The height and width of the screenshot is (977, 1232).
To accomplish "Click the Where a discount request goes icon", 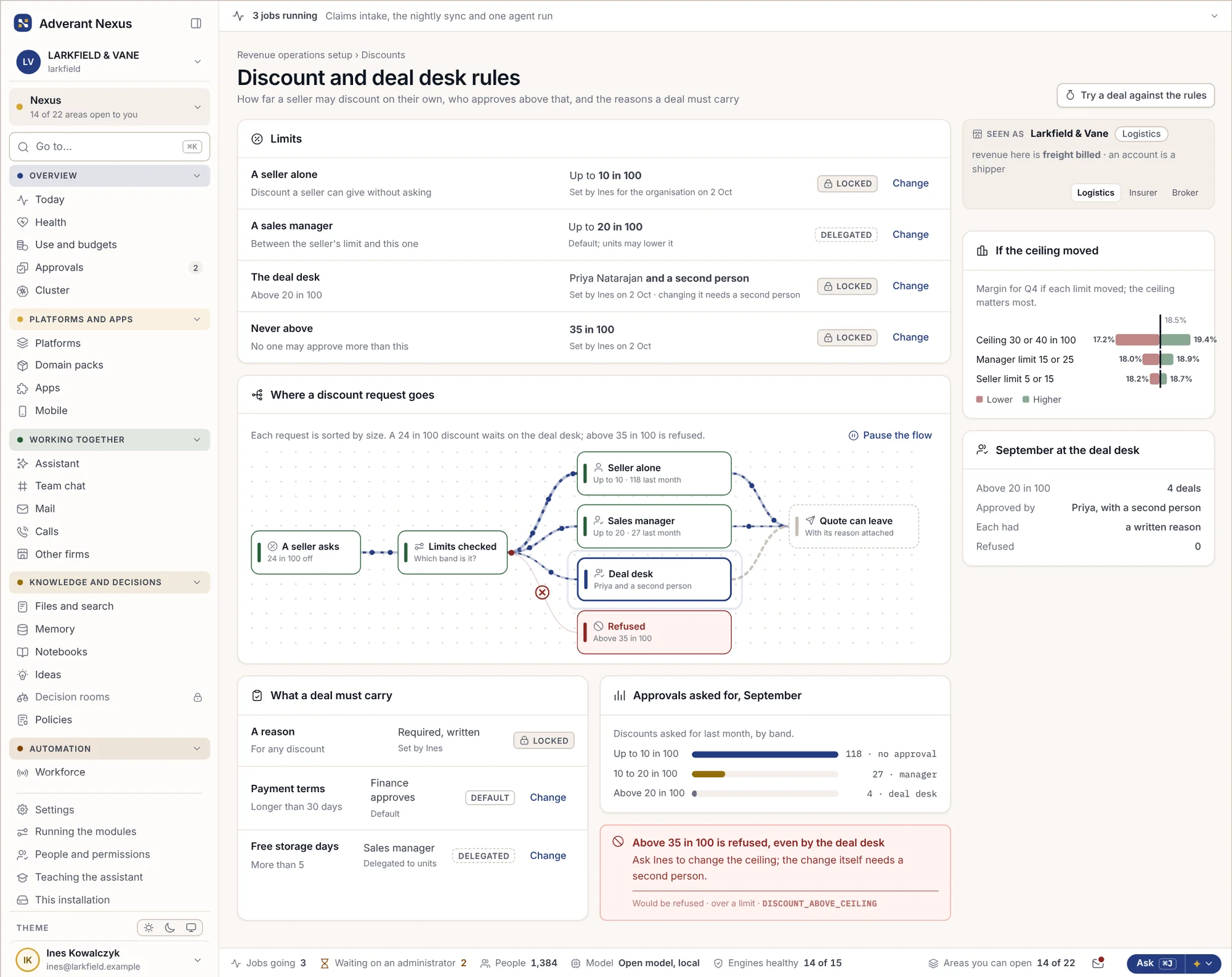I will pos(257,395).
